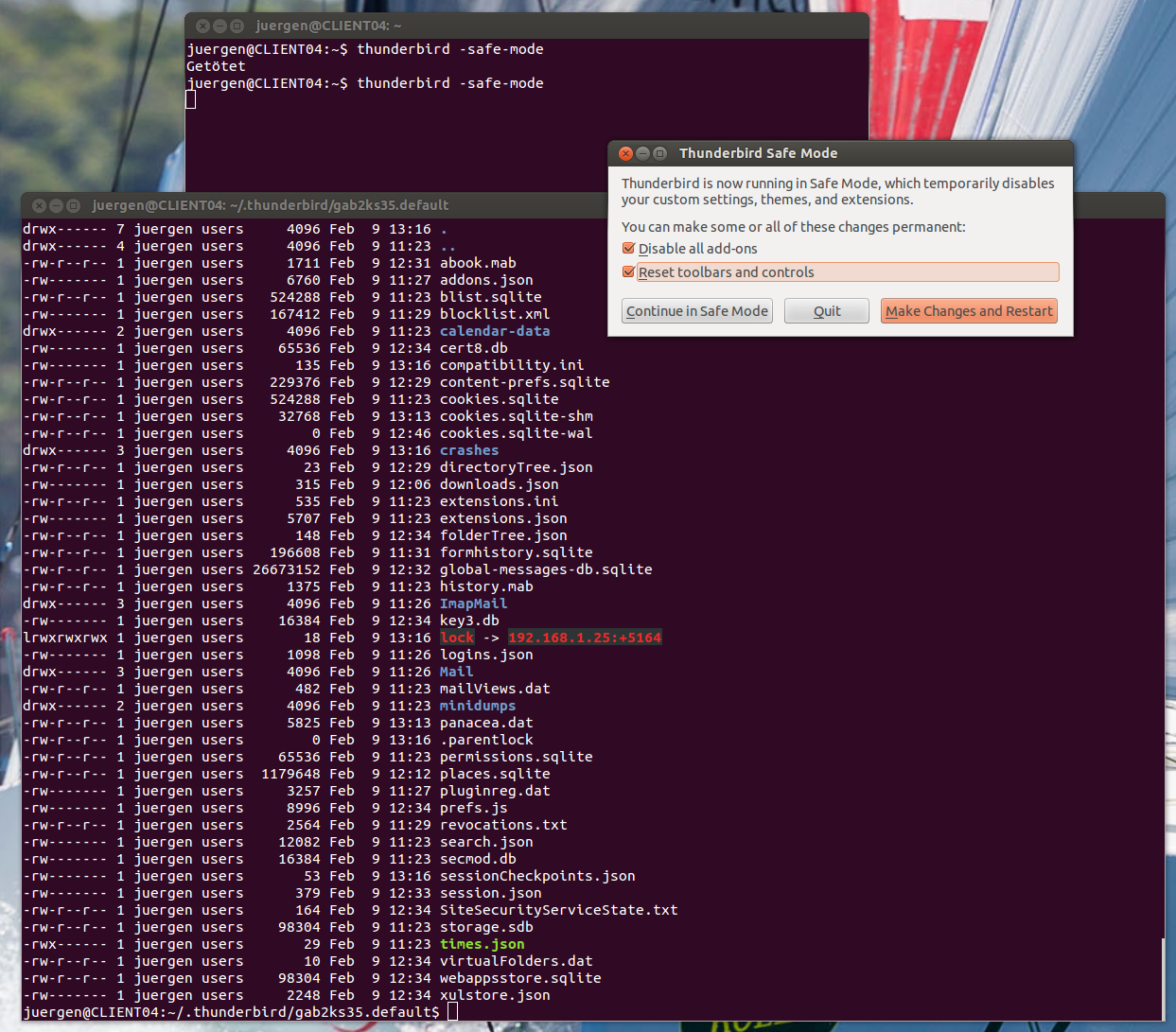The height and width of the screenshot is (1032, 1176).
Task: Click the extensions.json filename
Action: point(503,518)
